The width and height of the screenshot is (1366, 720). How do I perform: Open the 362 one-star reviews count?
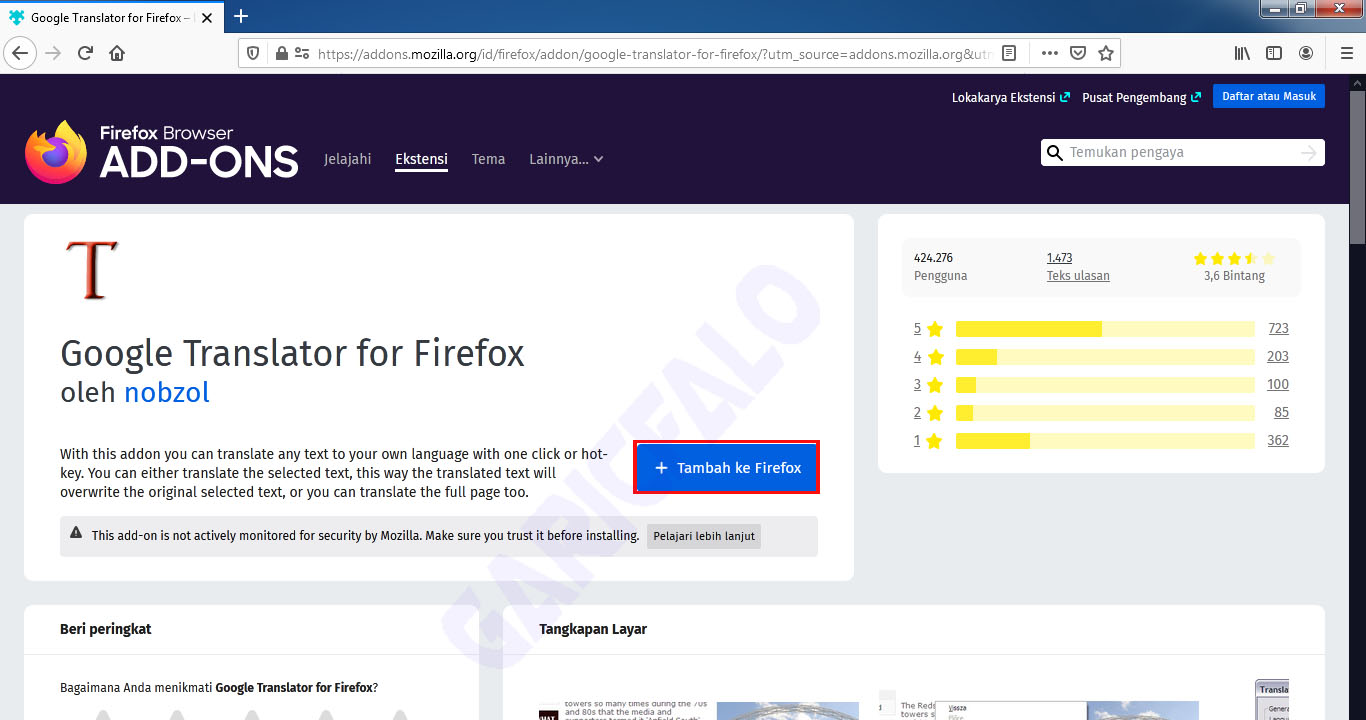(x=1278, y=441)
